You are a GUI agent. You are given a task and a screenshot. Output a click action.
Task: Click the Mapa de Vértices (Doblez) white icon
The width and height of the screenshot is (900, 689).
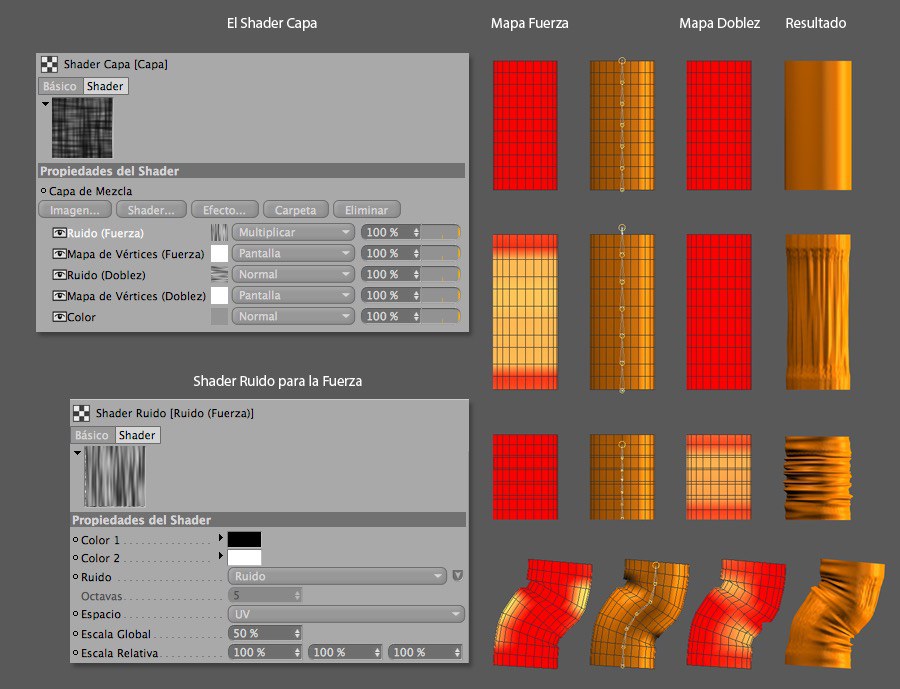point(218,295)
